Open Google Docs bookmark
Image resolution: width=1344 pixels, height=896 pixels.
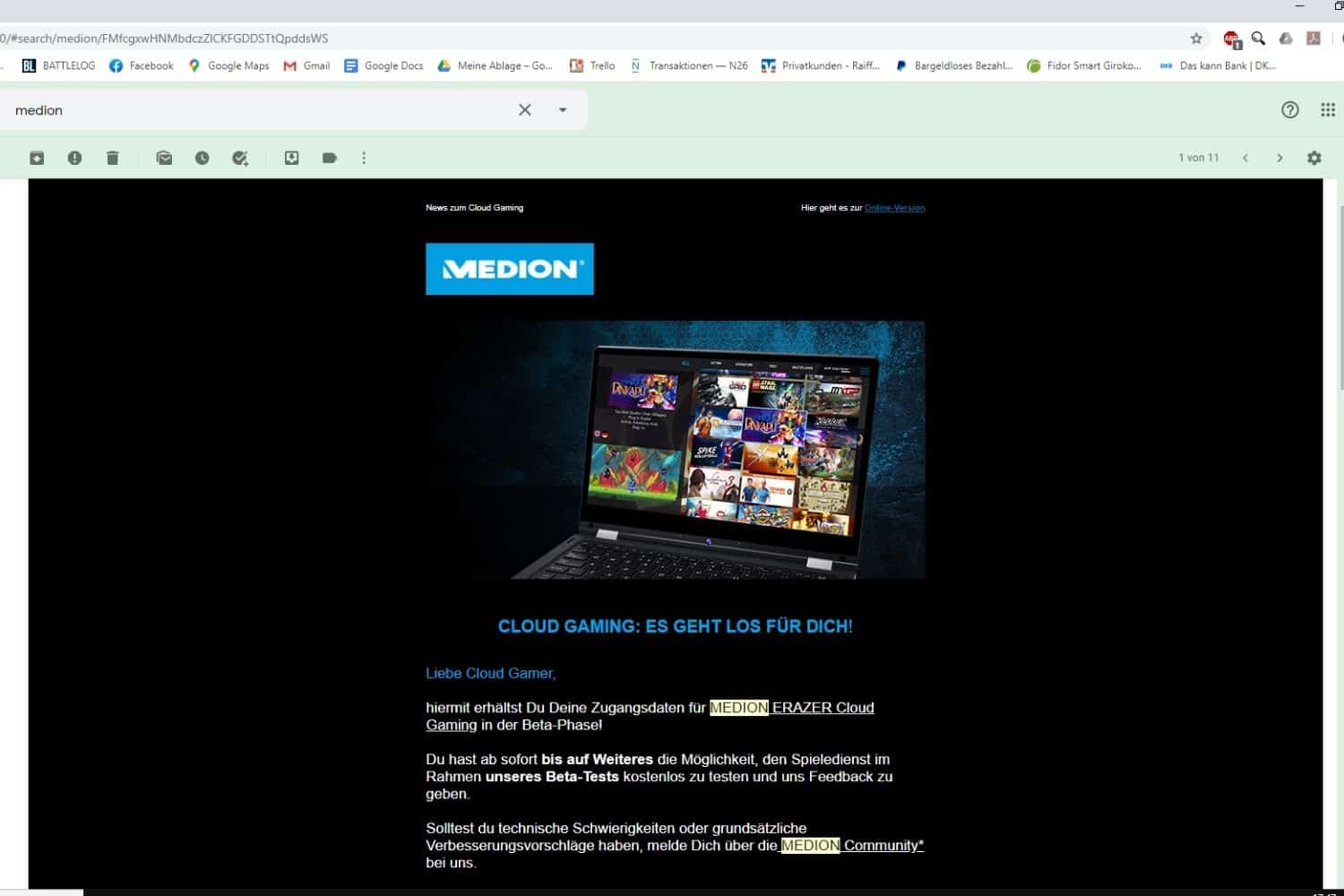(383, 65)
